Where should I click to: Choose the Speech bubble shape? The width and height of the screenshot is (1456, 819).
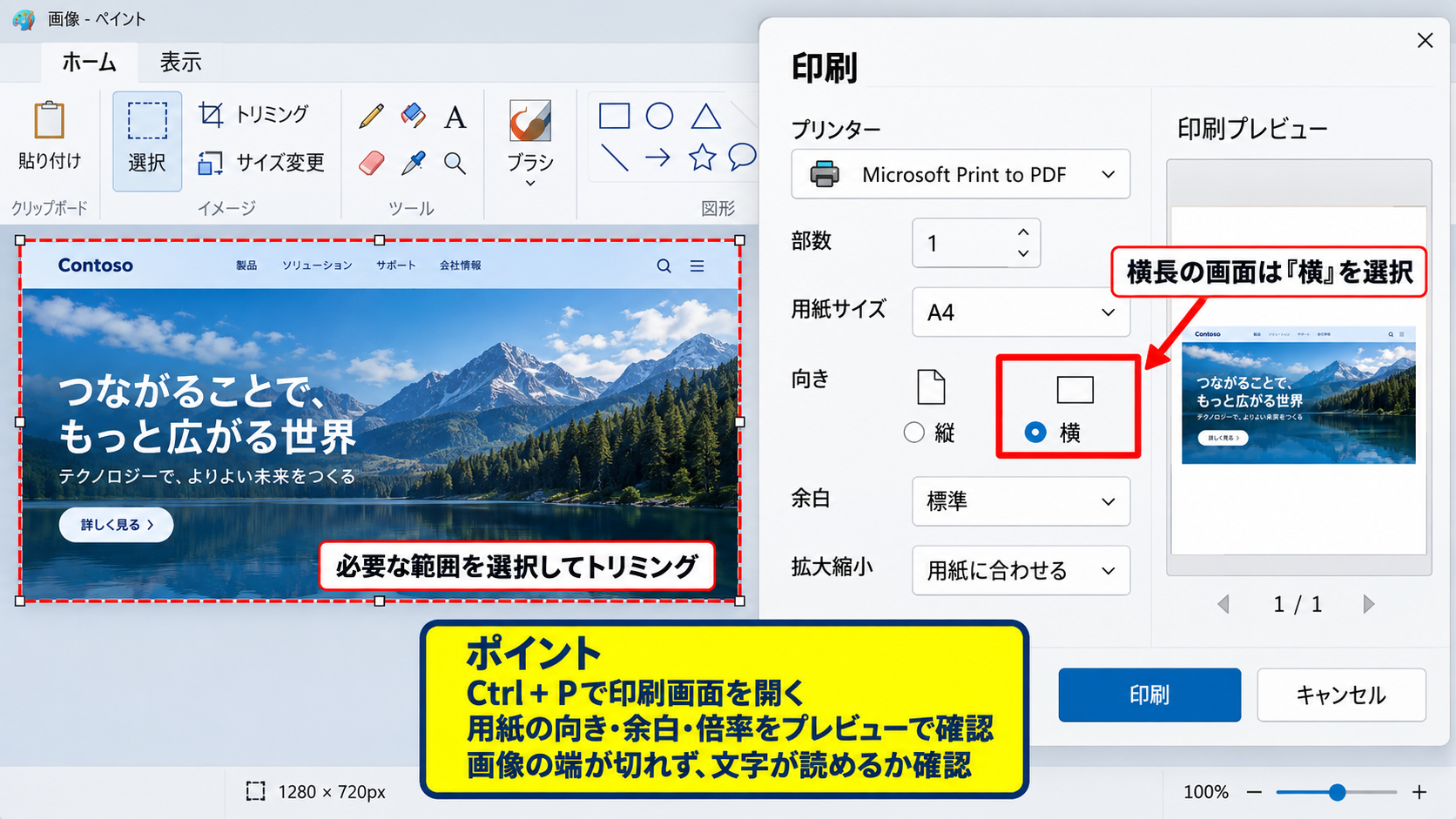742,158
